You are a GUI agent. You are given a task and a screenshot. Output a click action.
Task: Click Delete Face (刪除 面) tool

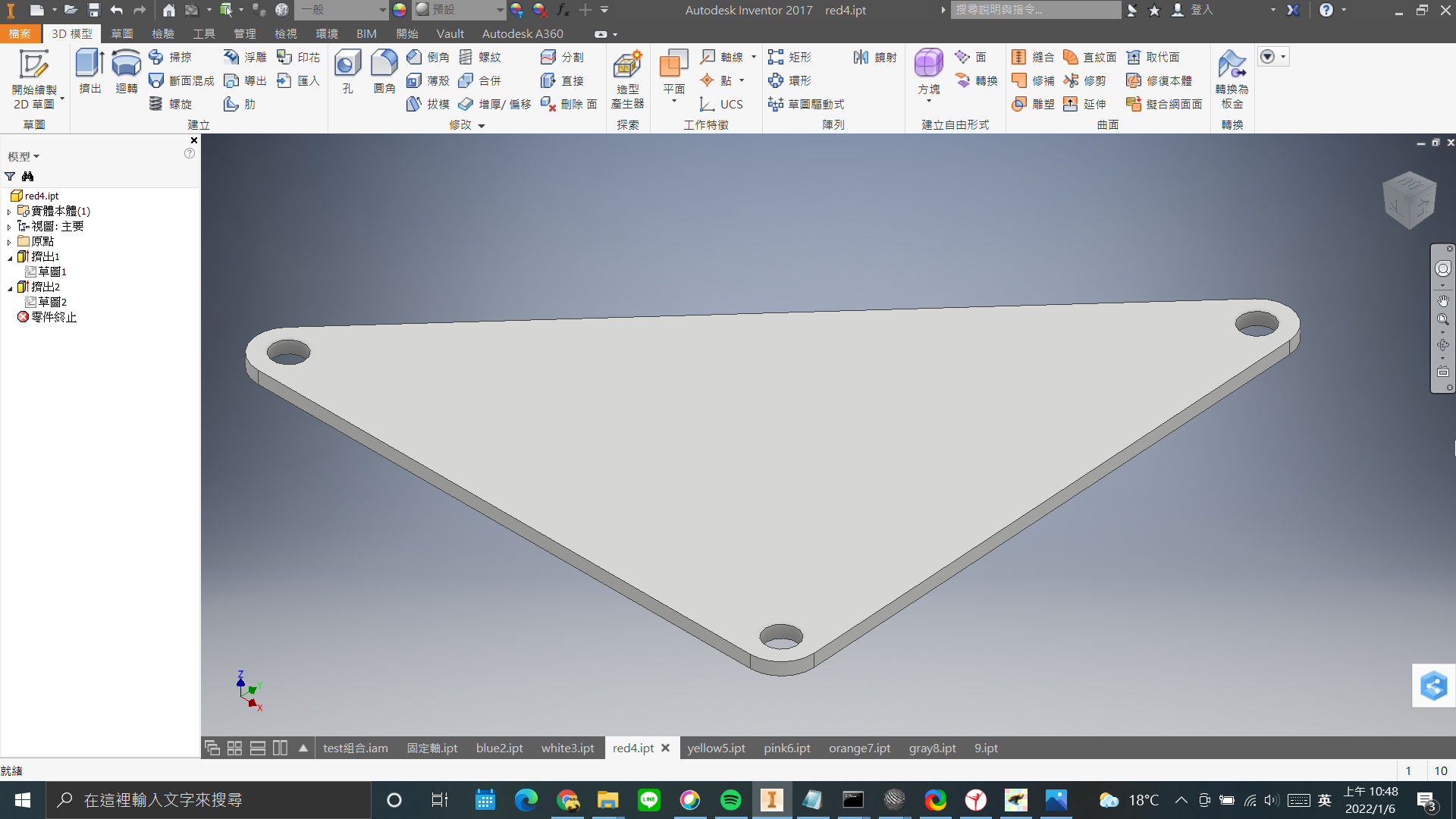pyautogui.click(x=569, y=104)
